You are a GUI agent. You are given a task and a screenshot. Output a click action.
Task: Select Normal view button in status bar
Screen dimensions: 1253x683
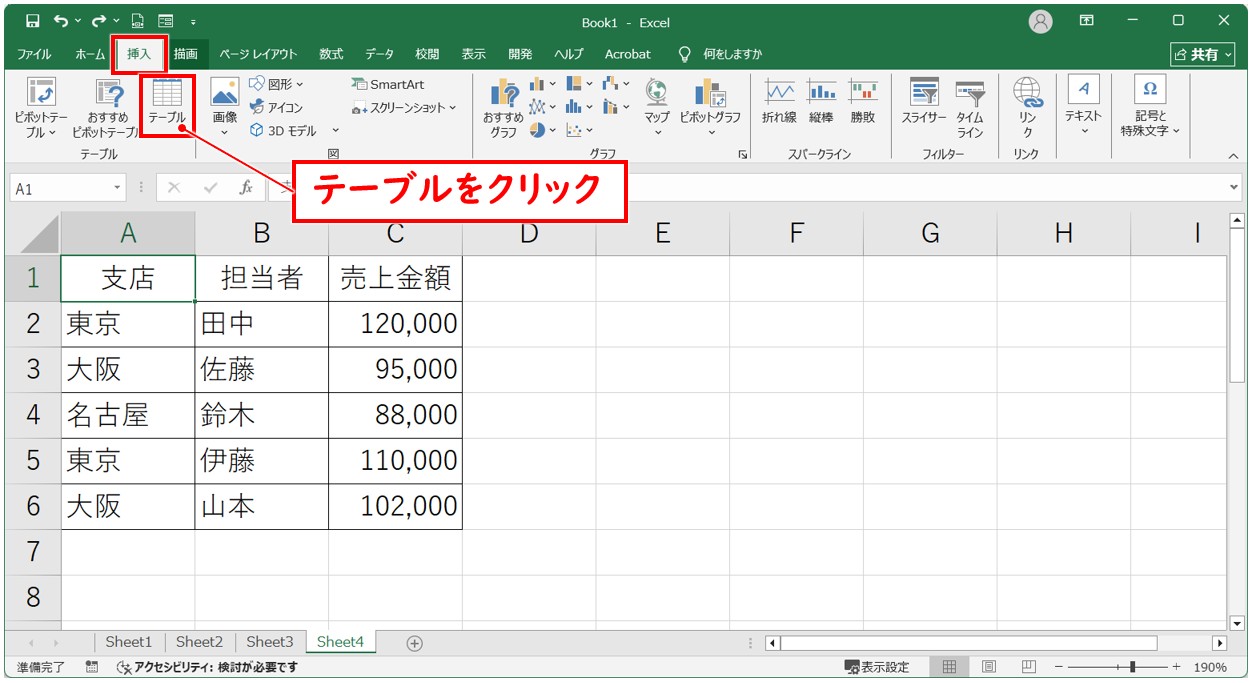949,667
